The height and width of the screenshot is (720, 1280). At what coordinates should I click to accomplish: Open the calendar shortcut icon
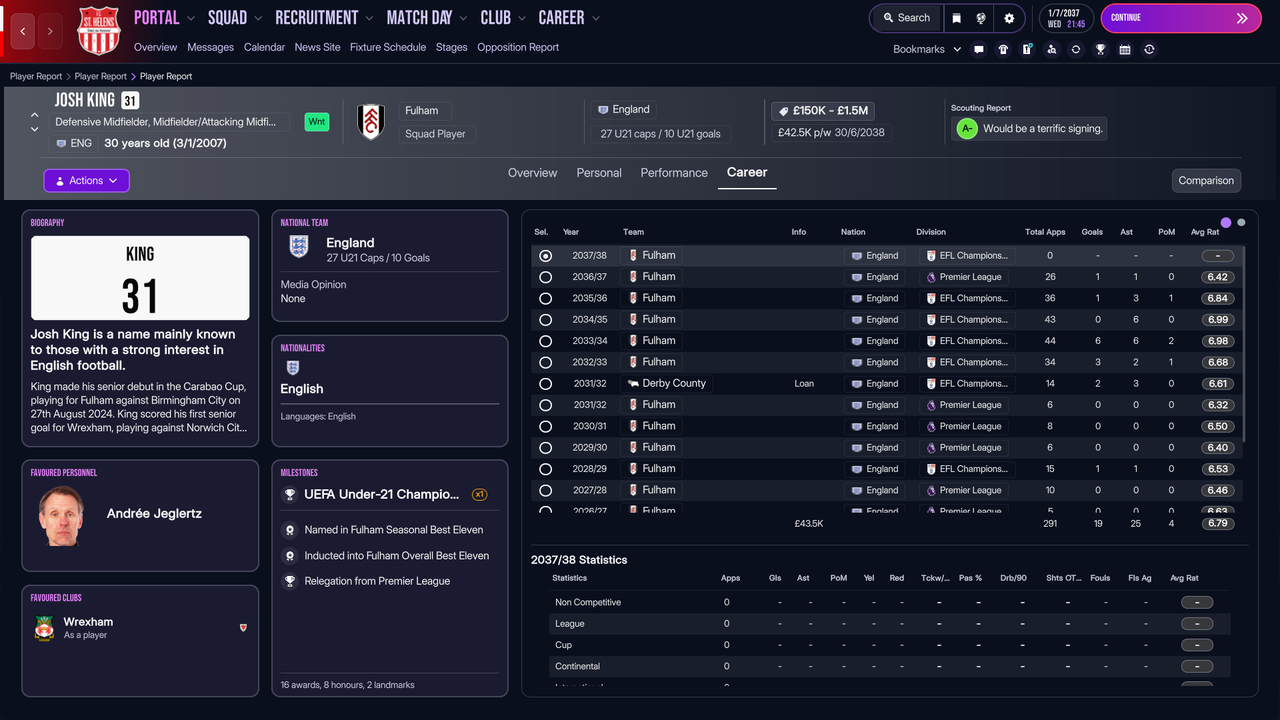(x=1125, y=49)
